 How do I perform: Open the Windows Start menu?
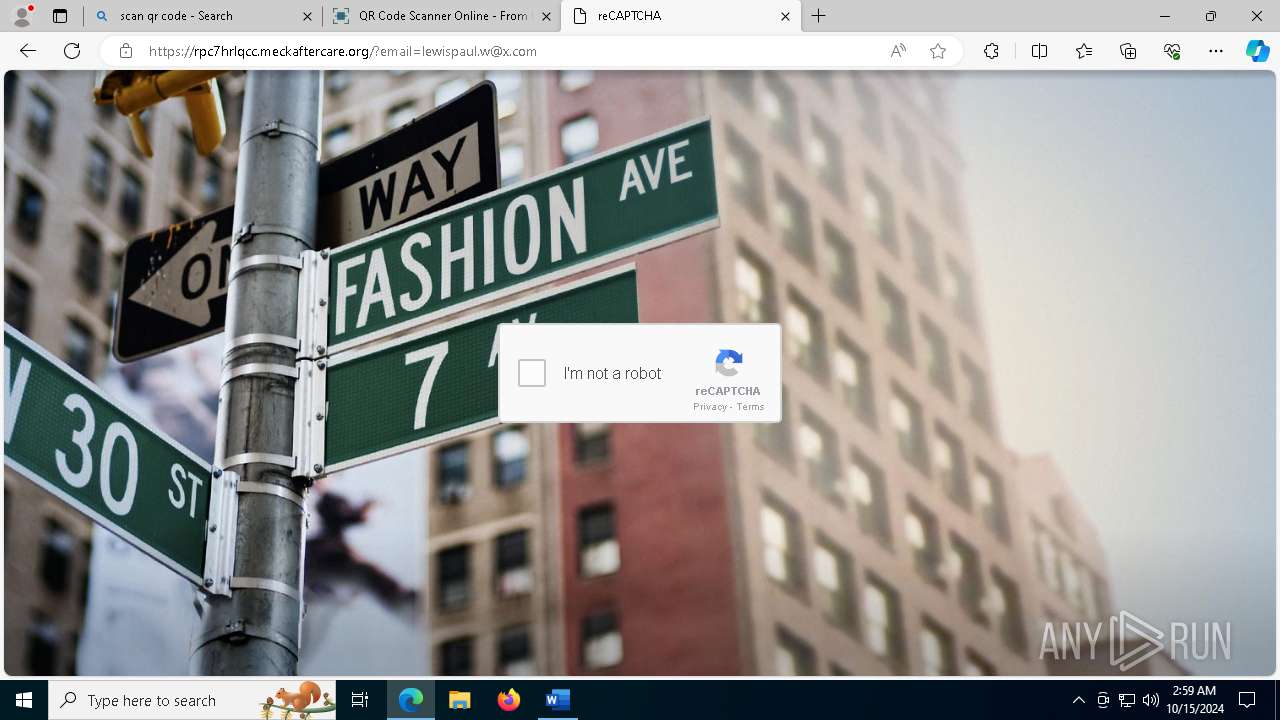(24, 700)
